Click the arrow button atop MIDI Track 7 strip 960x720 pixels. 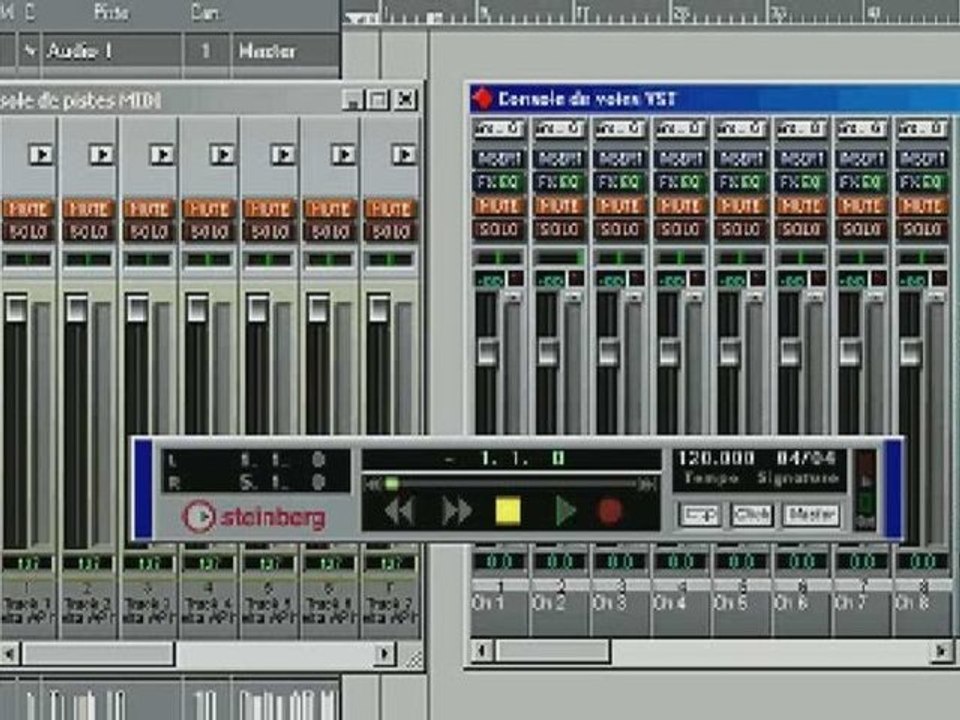click(403, 154)
